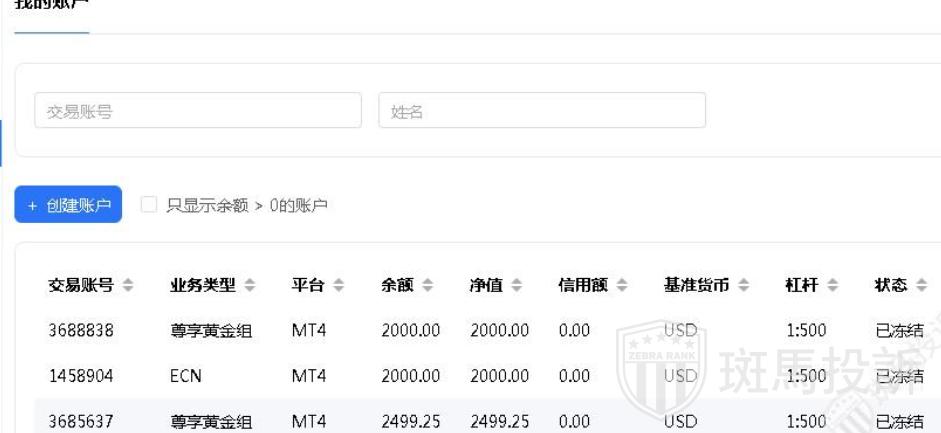Select account row 3688838

[81, 331]
